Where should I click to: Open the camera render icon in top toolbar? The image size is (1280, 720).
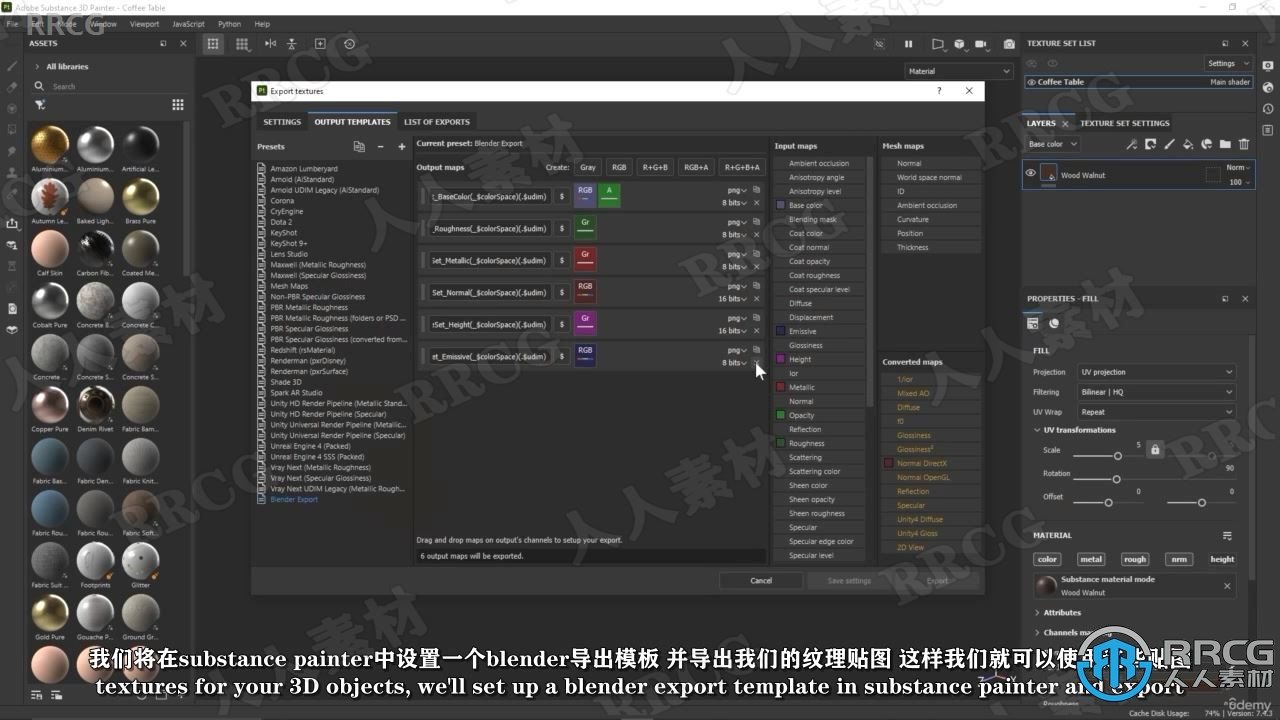1009,44
